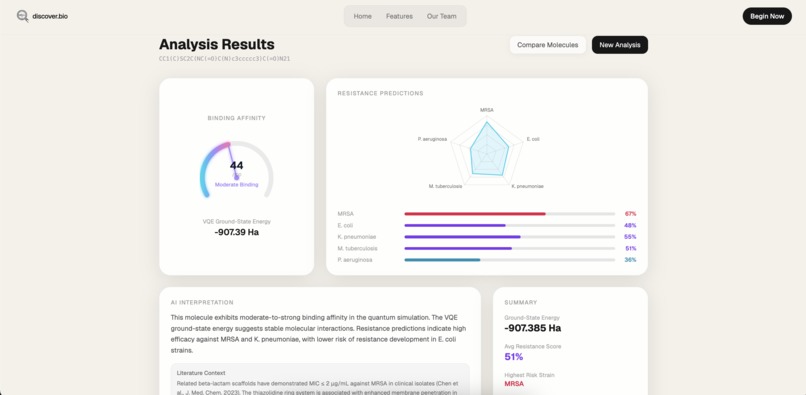This screenshot has height=395, width=806.
Task: Start a New Analysis
Action: (x=620, y=45)
